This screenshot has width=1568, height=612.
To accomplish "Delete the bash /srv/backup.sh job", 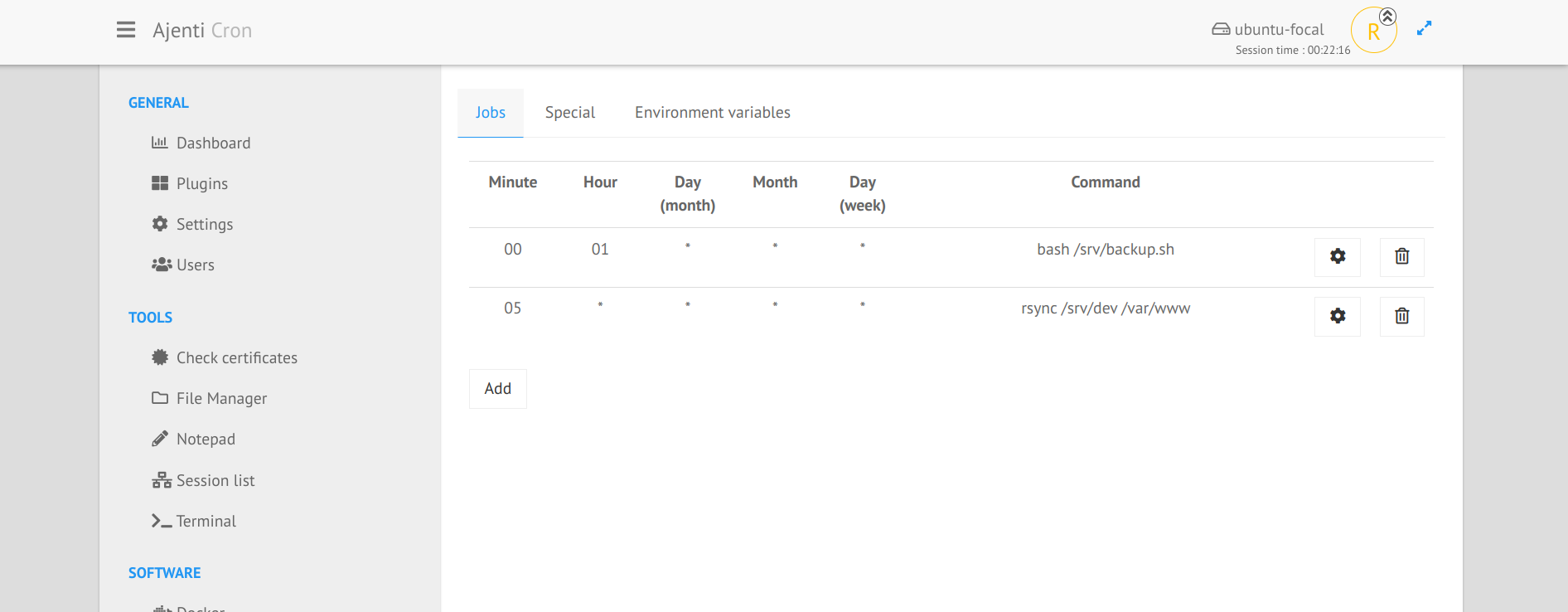I will (1401, 257).
